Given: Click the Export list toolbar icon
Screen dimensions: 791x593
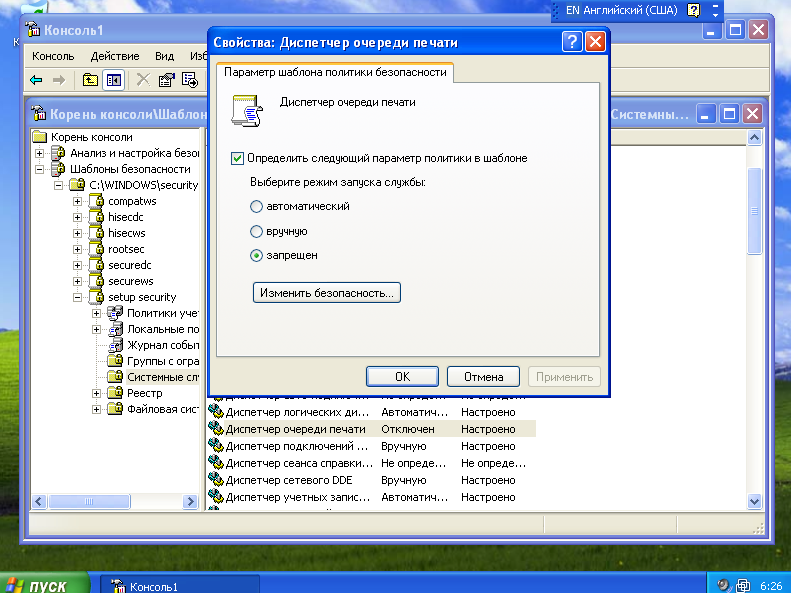Looking at the screenshot, I should (x=190, y=80).
